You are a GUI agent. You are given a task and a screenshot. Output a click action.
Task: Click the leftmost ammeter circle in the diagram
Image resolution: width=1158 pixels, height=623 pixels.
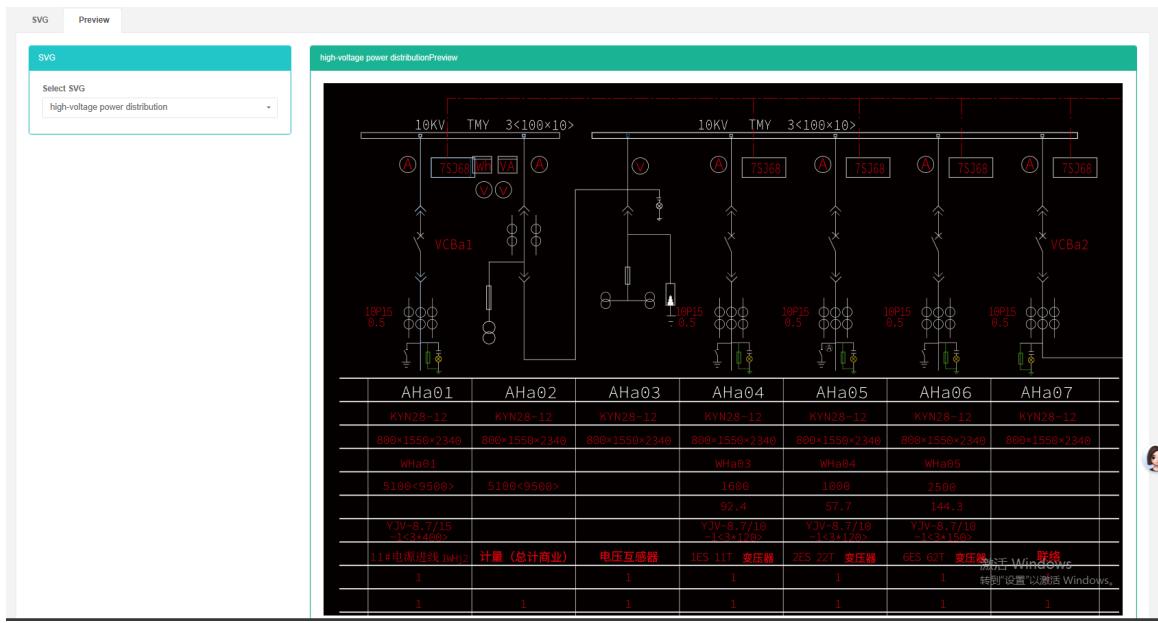pos(408,165)
